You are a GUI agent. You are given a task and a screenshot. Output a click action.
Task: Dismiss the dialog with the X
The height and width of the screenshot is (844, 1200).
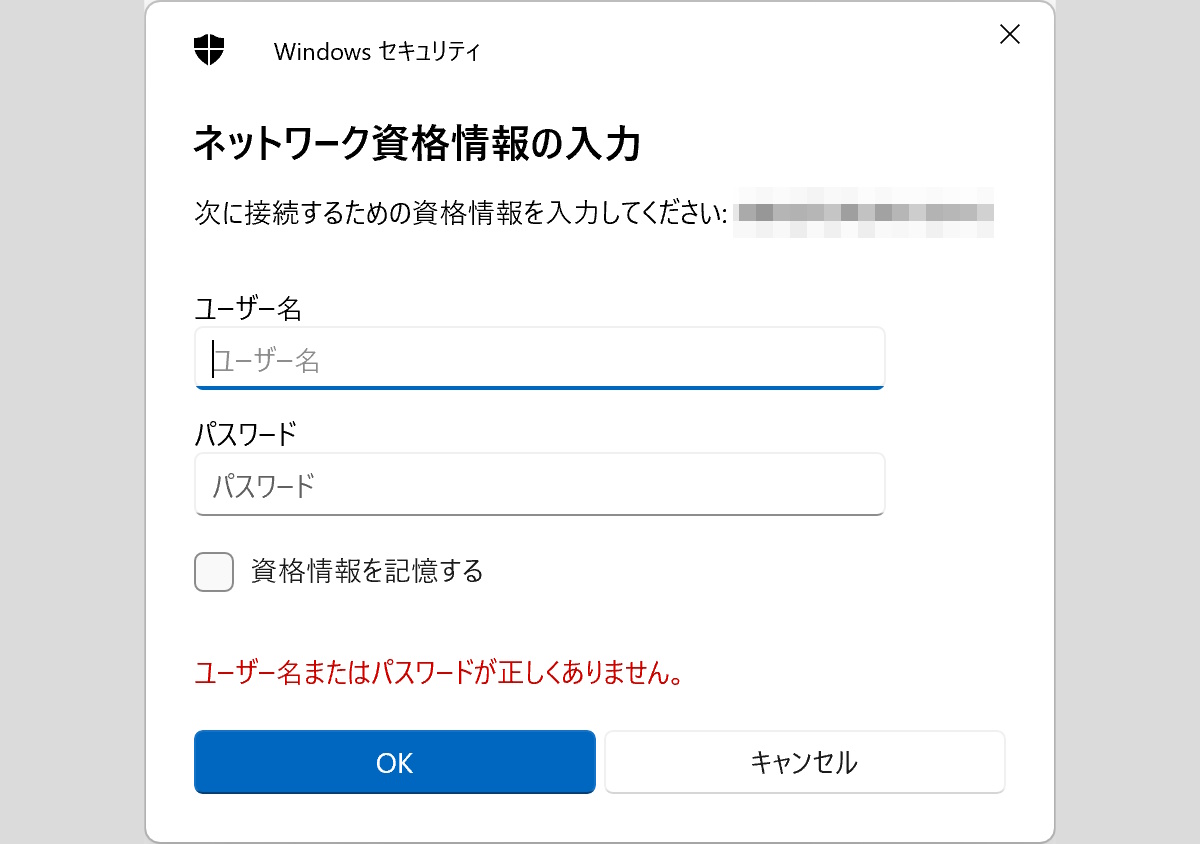1009,34
